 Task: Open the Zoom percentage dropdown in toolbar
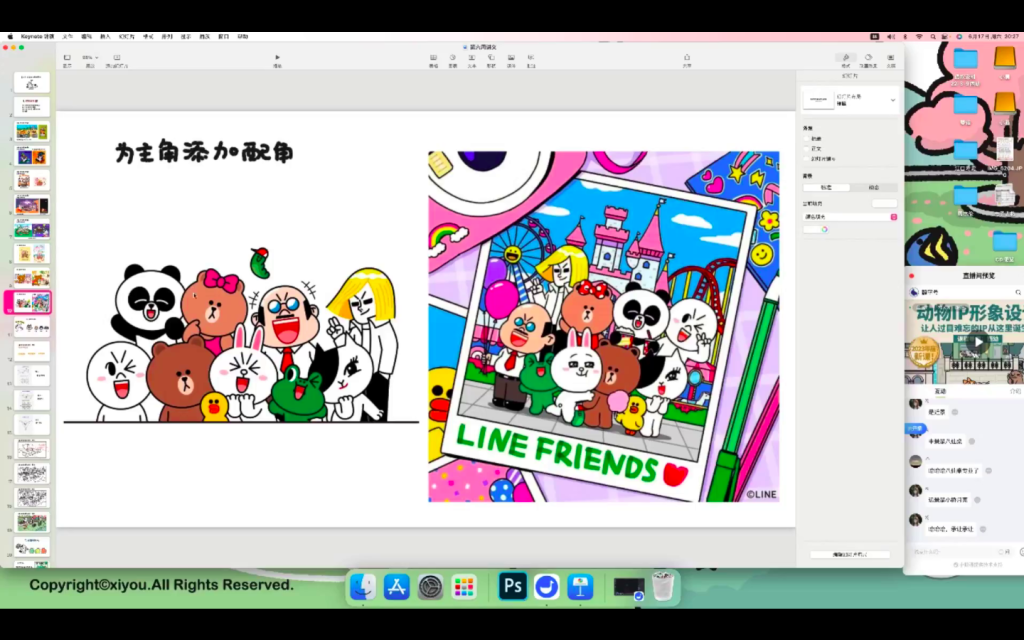90,58
